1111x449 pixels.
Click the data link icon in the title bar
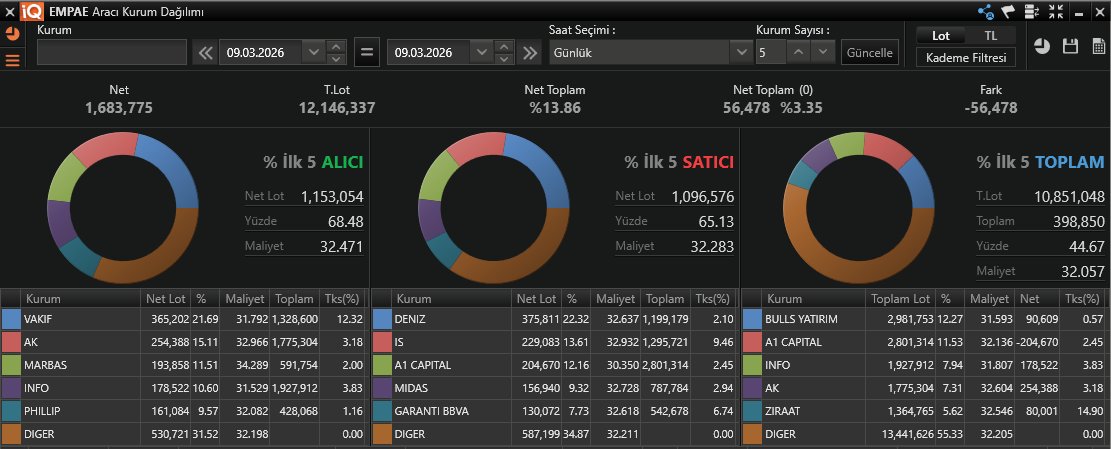pos(1032,11)
